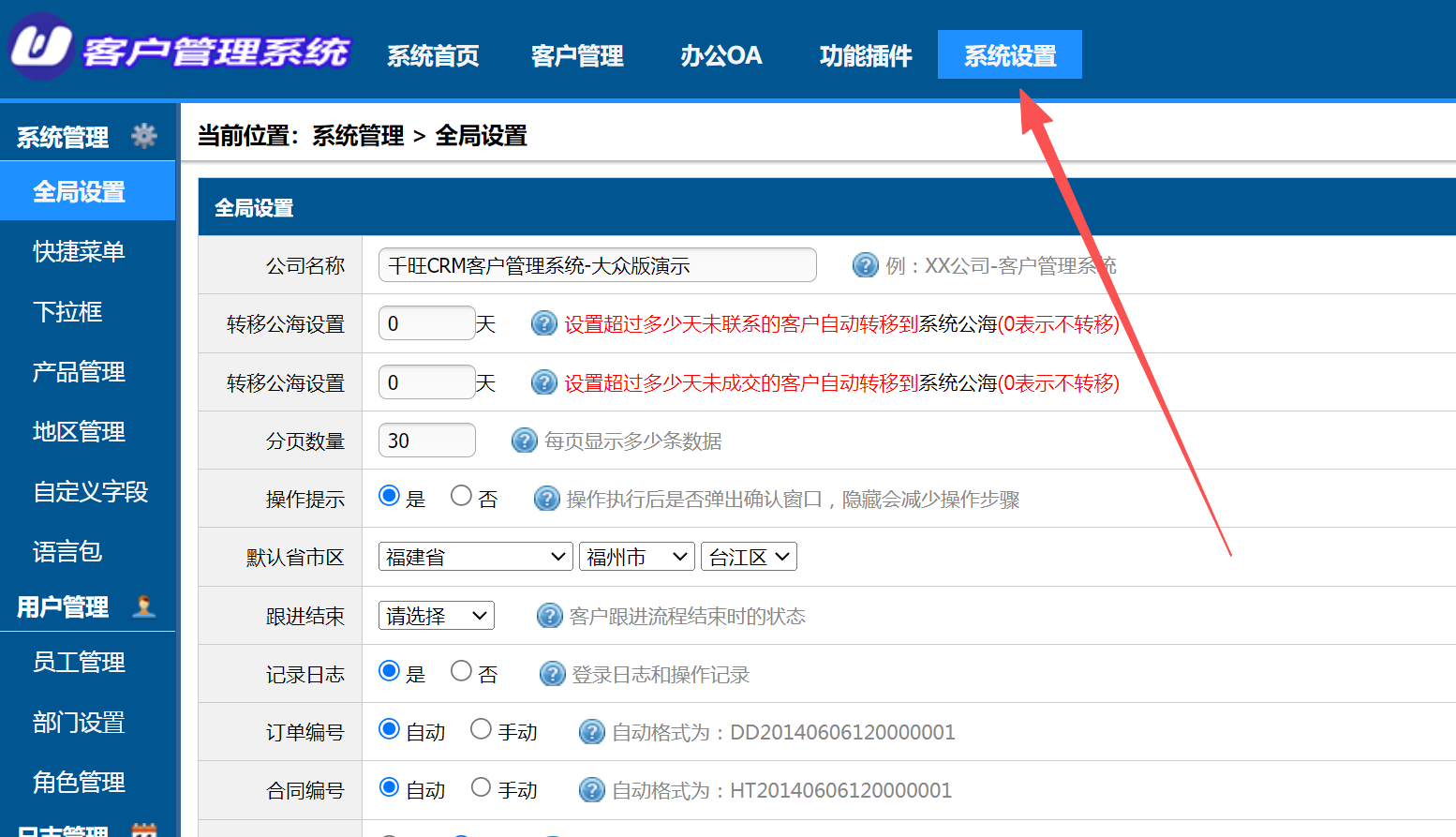The width and height of the screenshot is (1456, 837).
Task: Select 否 for 操作提示
Action: click(x=461, y=496)
